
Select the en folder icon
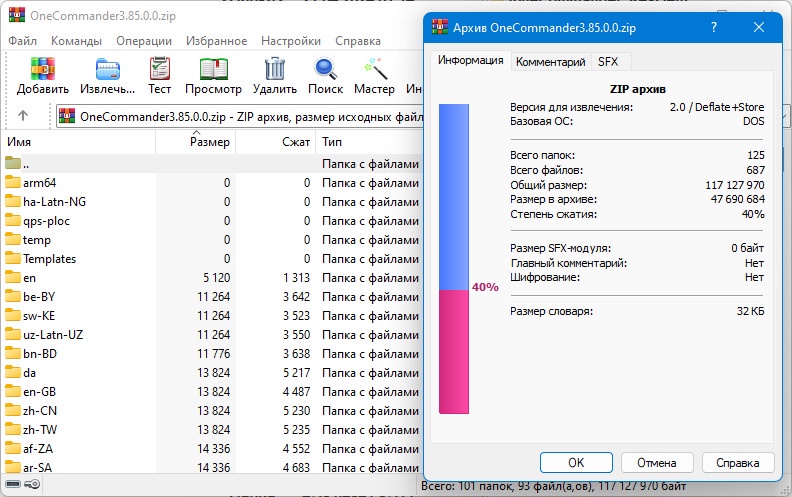click(x=13, y=277)
